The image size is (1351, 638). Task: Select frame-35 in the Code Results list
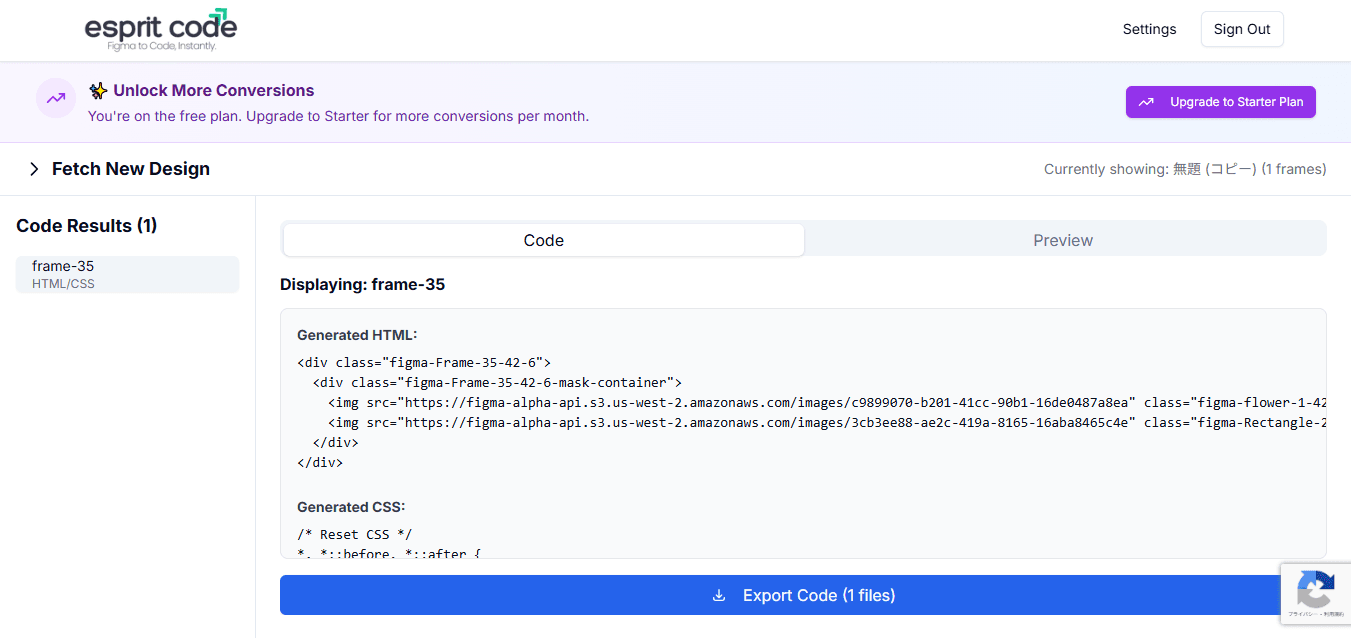[x=127, y=273]
